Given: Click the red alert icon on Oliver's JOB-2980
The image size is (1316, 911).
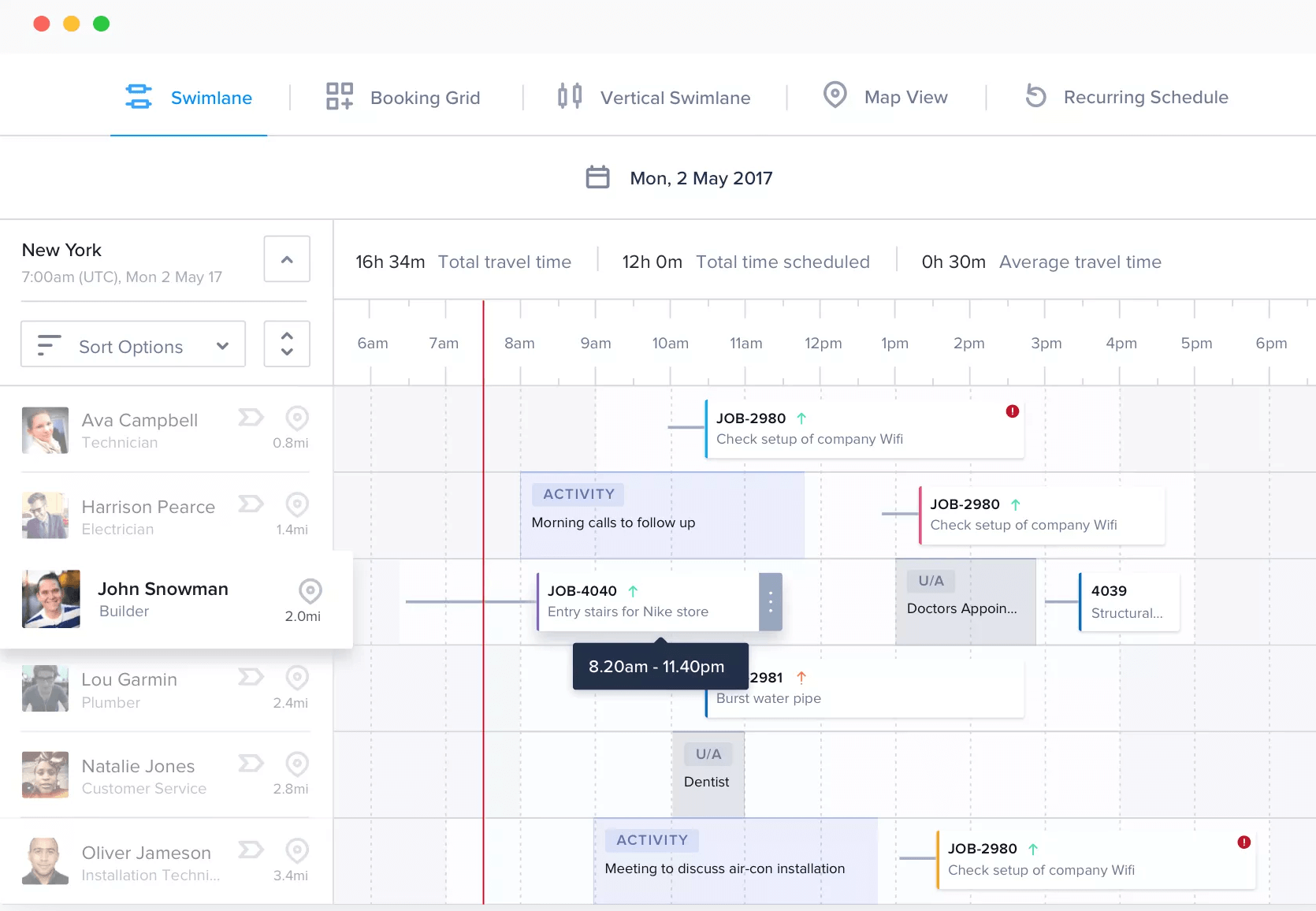Looking at the screenshot, I should click(1244, 842).
